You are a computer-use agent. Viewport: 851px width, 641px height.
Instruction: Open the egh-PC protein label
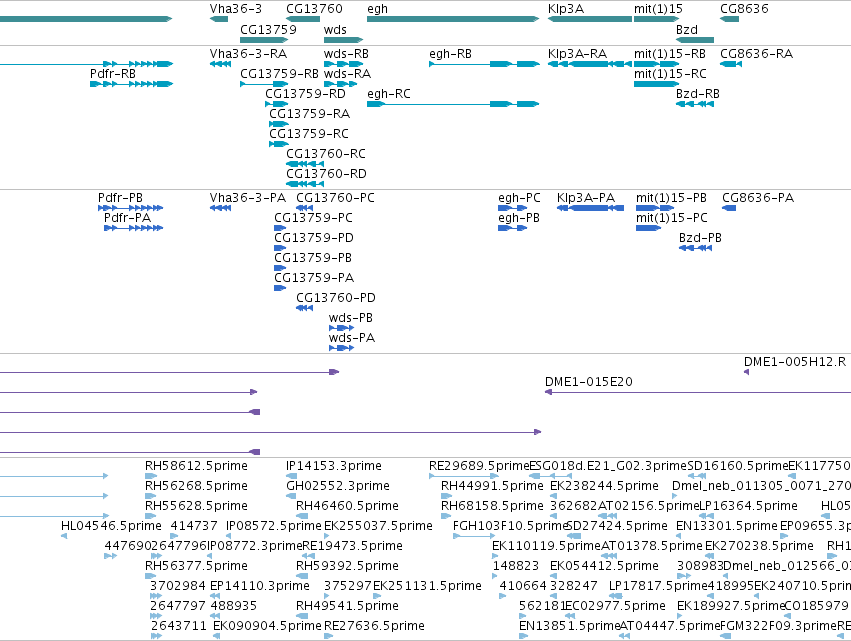[x=519, y=198]
